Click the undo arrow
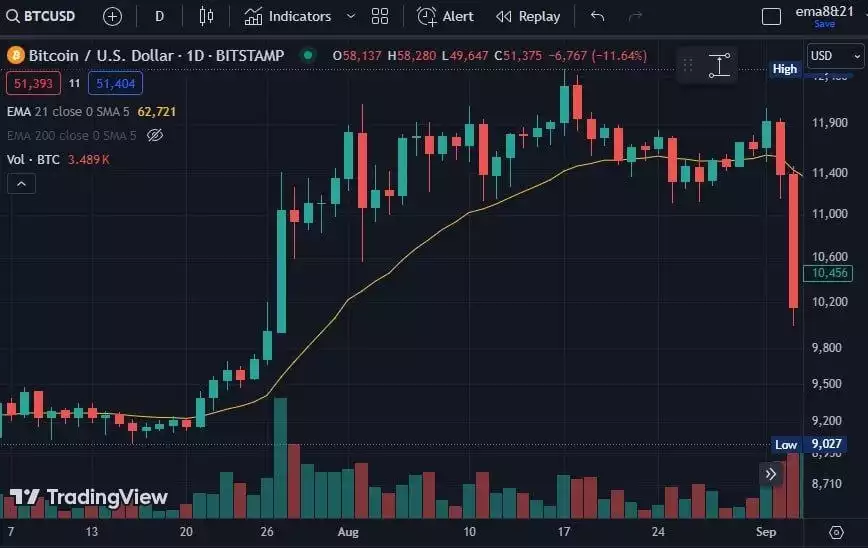Viewport: 868px width, 548px height. pyautogui.click(x=597, y=16)
